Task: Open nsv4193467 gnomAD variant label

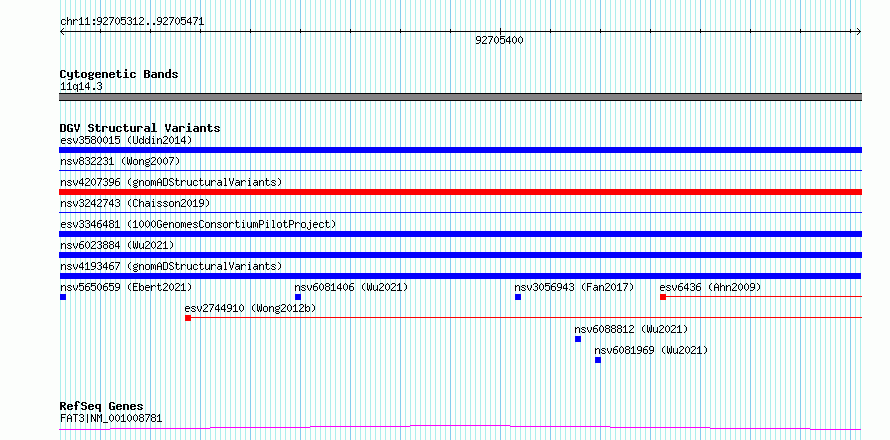Action: click(171, 266)
